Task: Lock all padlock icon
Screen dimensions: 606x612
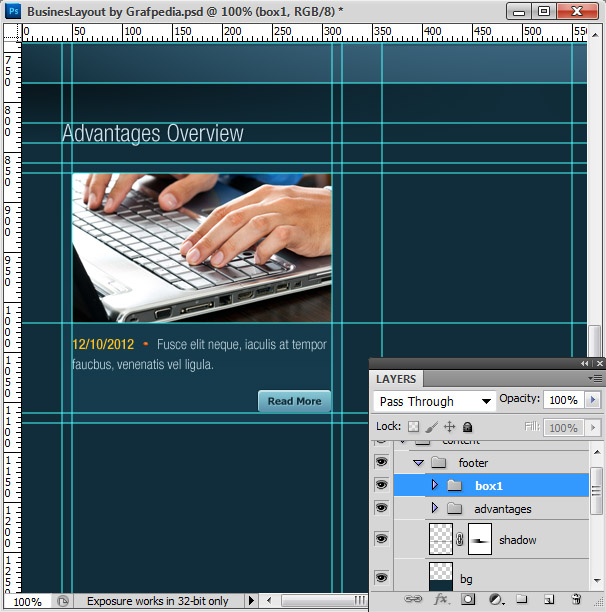Action: point(467,427)
